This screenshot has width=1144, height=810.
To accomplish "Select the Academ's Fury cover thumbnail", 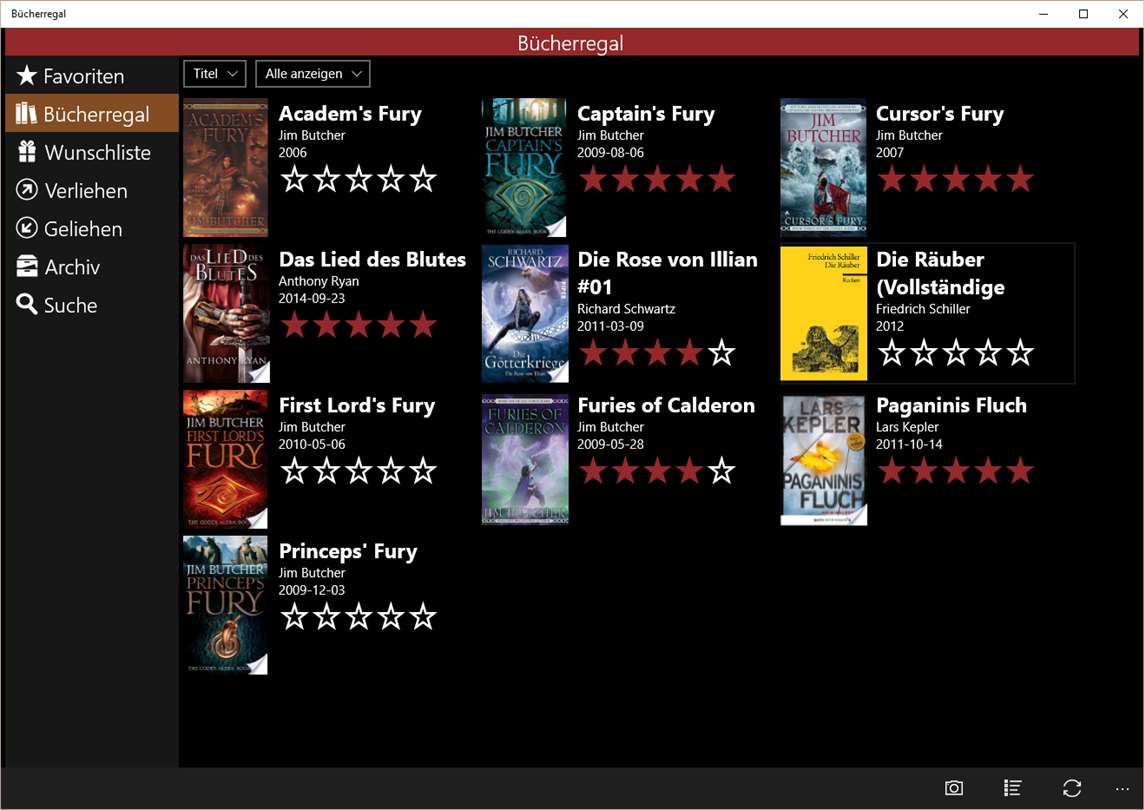I will point(225,168).
